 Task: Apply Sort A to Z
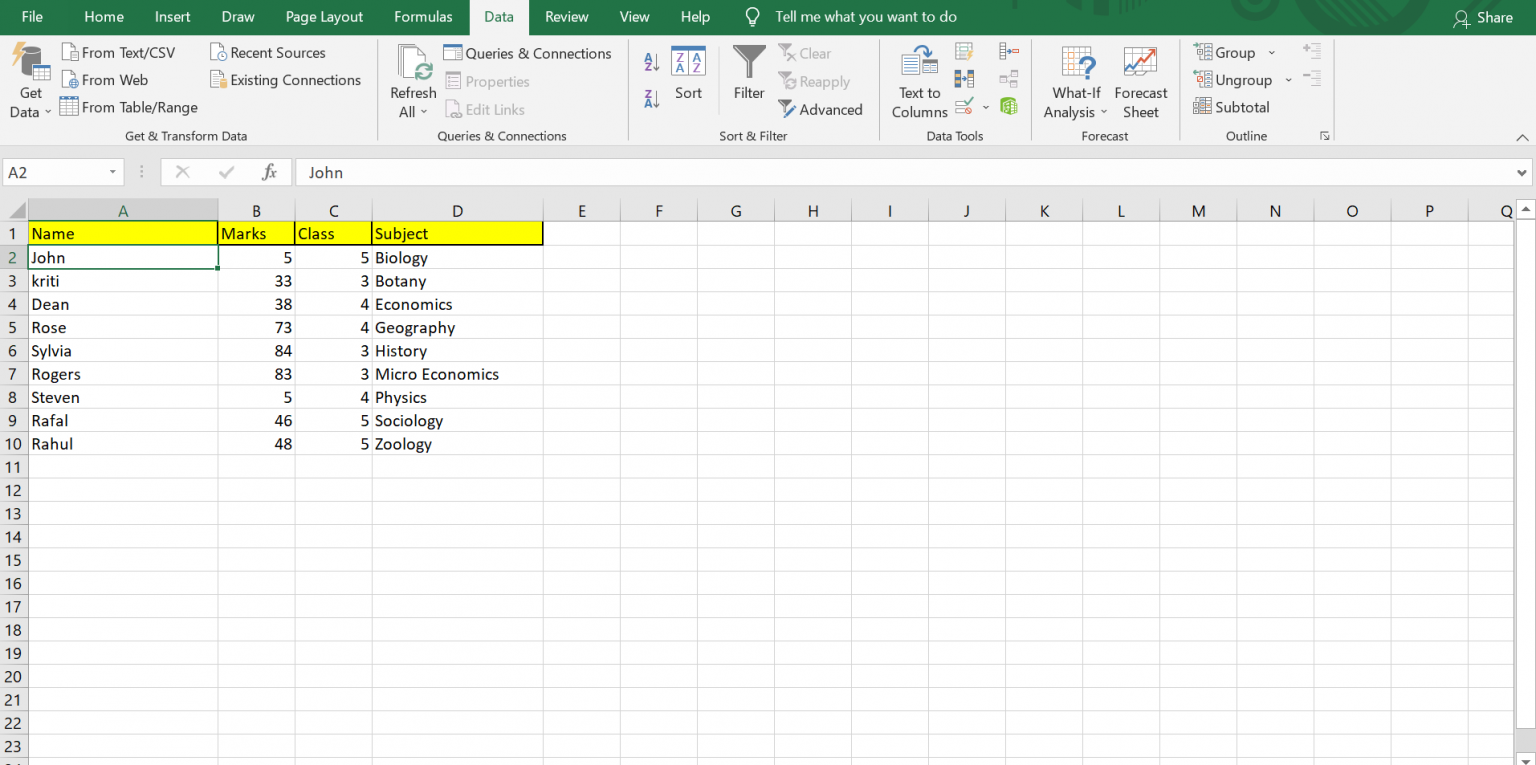[x=650, y=61]
